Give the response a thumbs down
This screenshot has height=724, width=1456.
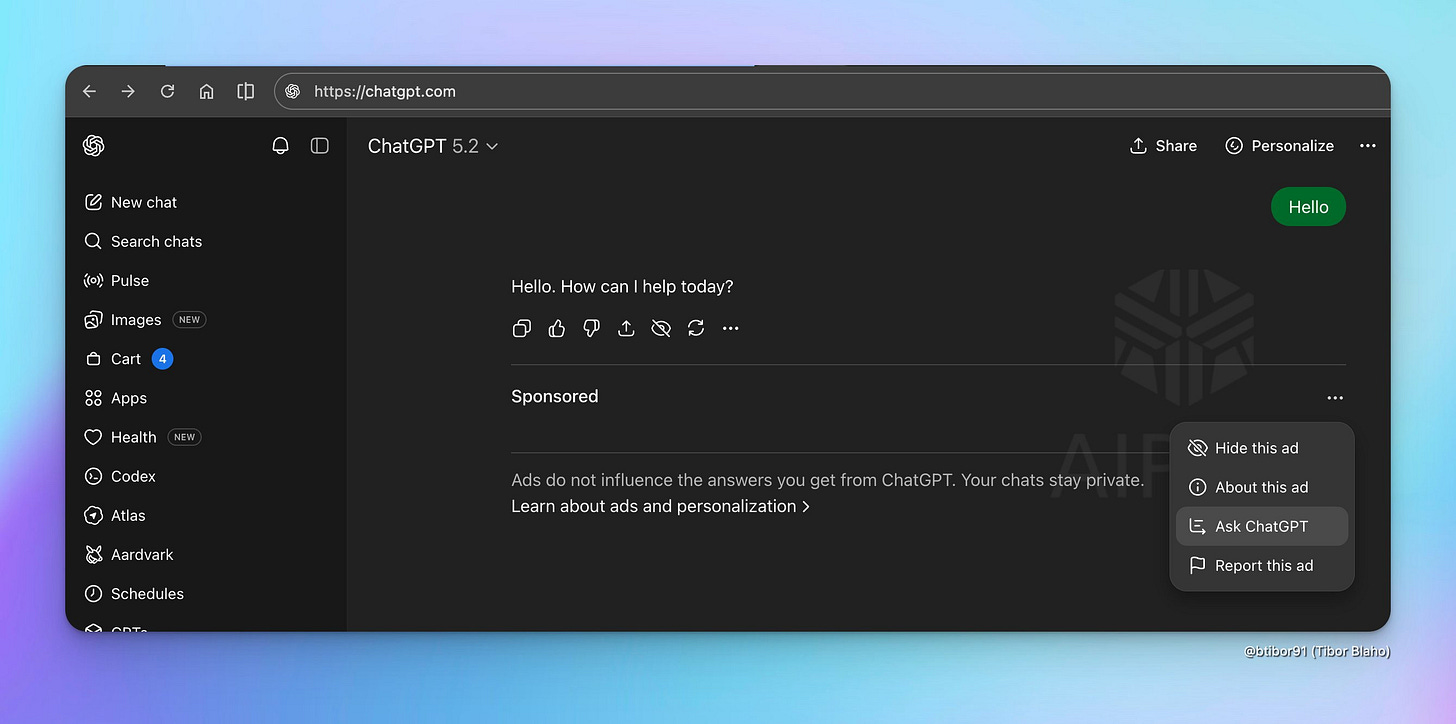click(x=591, y=328)
